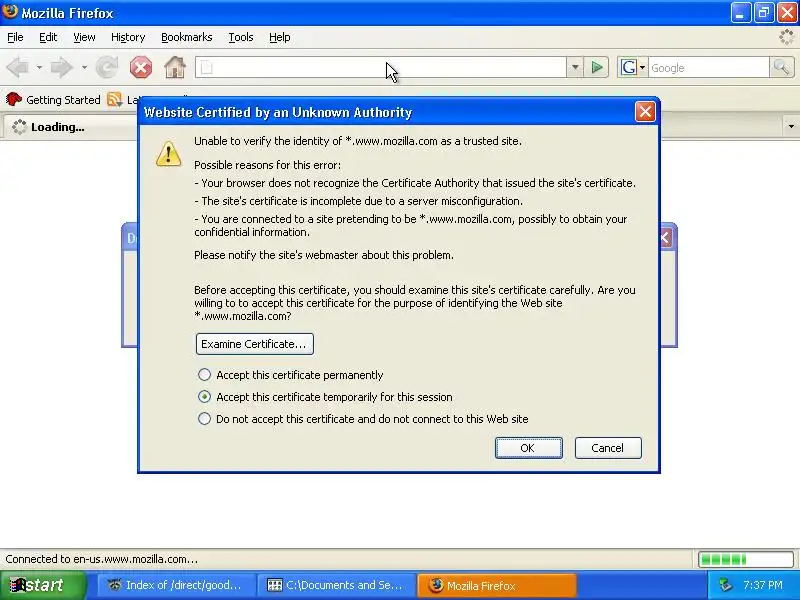
Task: Open the Back history dropdown arrow
Action: pyautogui.click(x=39, y=67)
